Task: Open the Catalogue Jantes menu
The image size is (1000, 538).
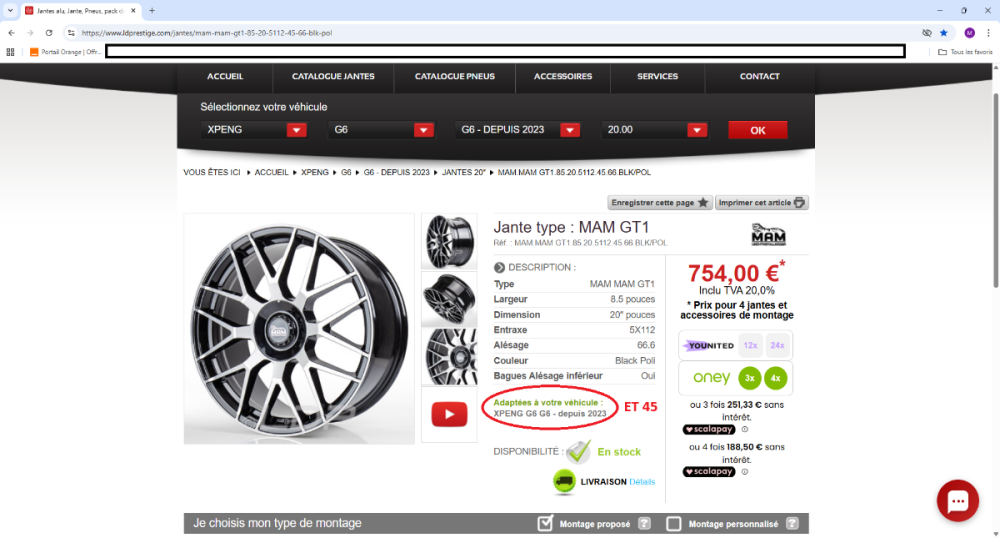Action: point(333,76)
